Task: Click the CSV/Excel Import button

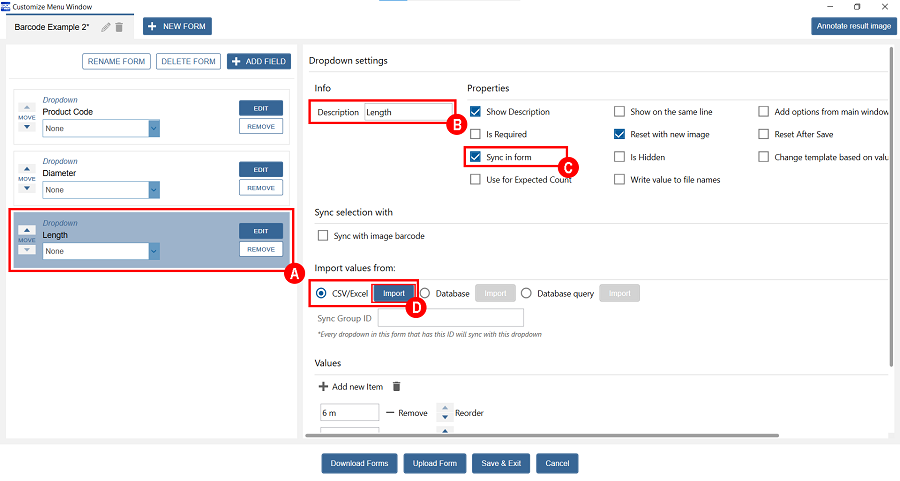Action: click(394, 293)
